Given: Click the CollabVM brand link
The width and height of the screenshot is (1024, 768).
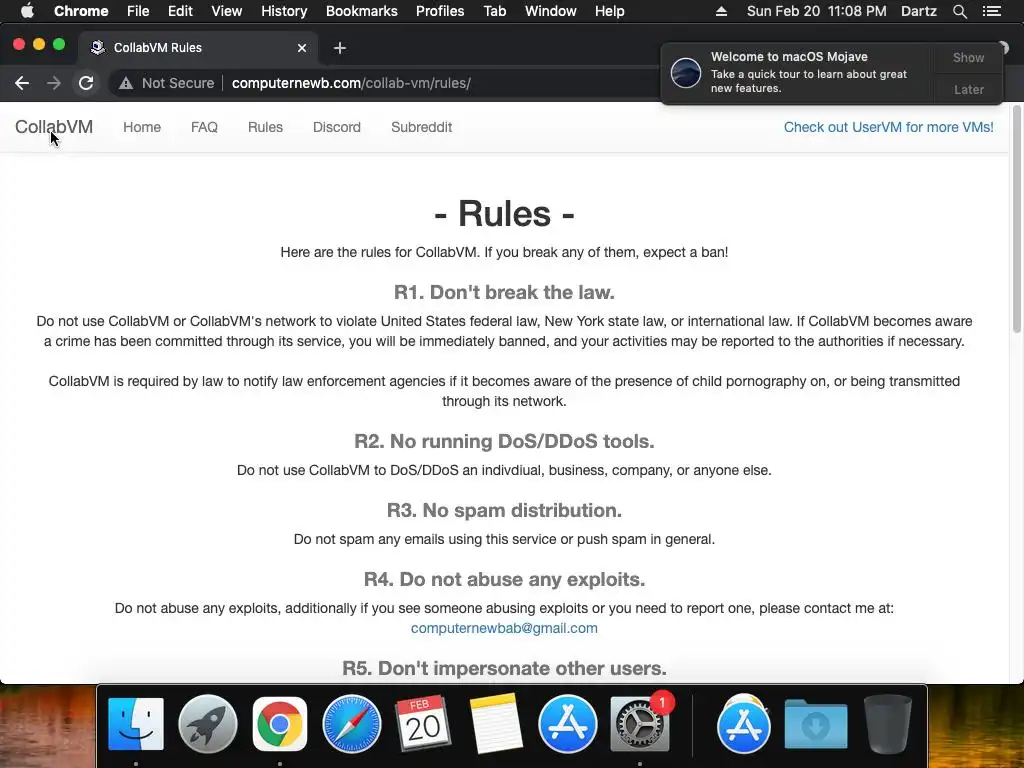Looking at the screenshot, I should tap(54, 127).
